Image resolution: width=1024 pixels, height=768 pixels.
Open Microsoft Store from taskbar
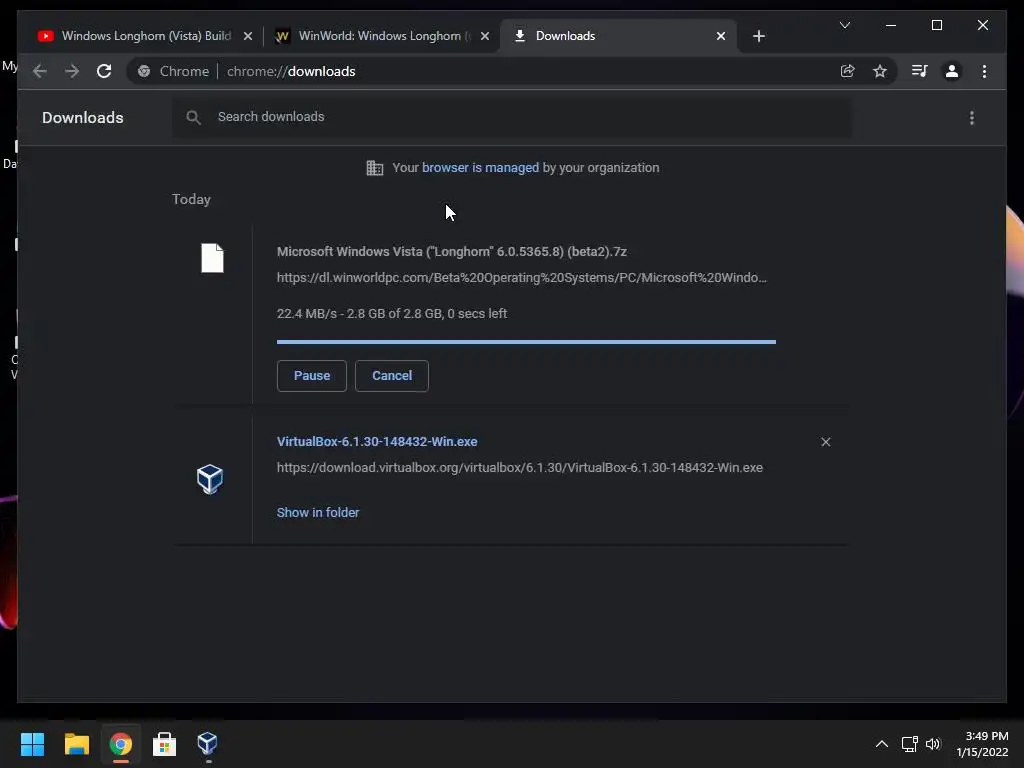(x=164, y=744)
